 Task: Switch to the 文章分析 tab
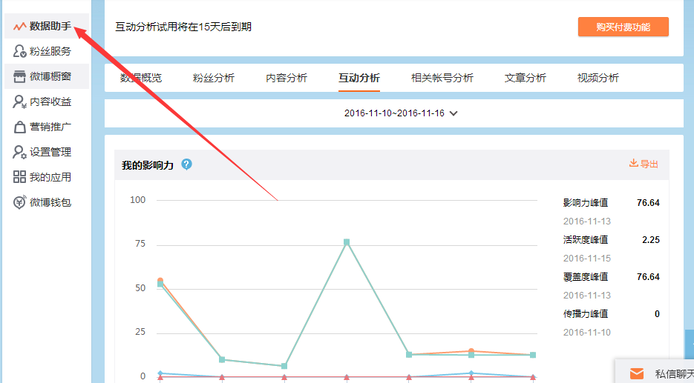[525, 78]
